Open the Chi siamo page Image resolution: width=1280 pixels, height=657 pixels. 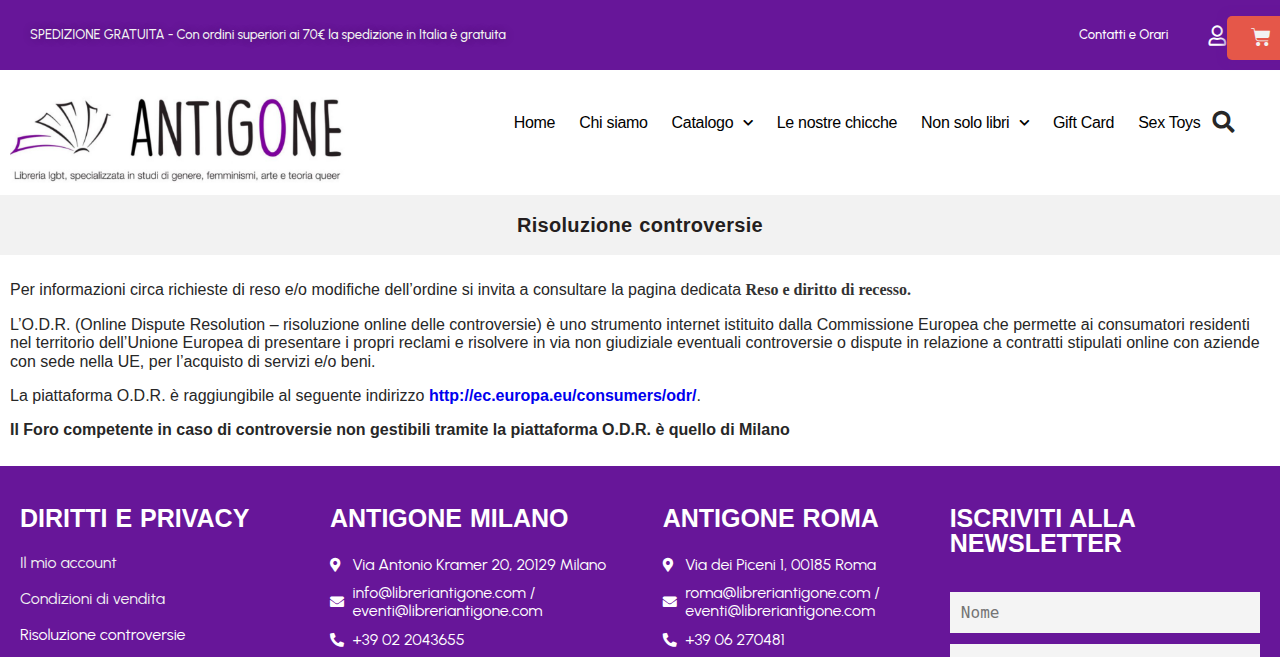coord(613,122)
